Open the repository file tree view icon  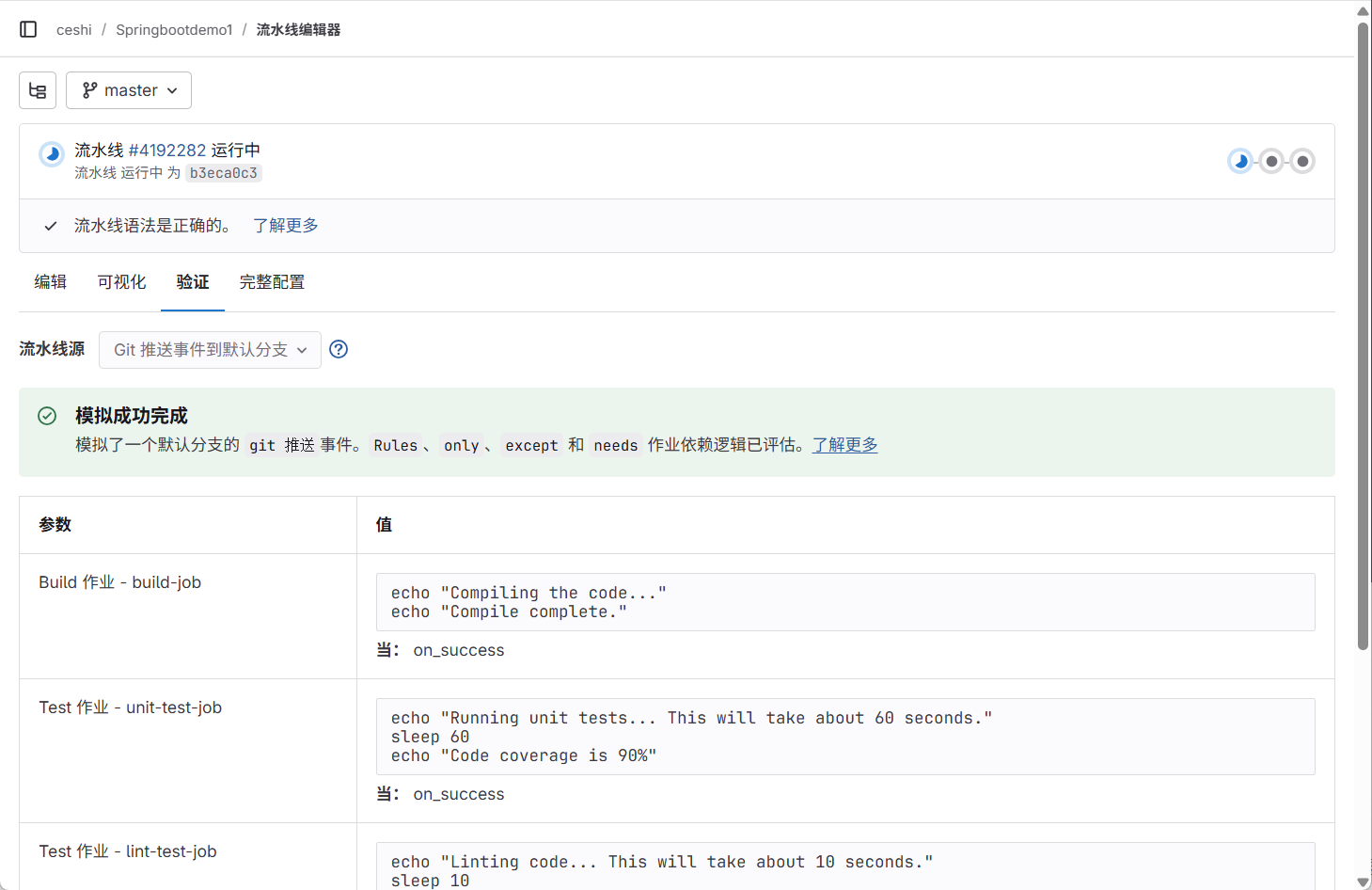37,89
